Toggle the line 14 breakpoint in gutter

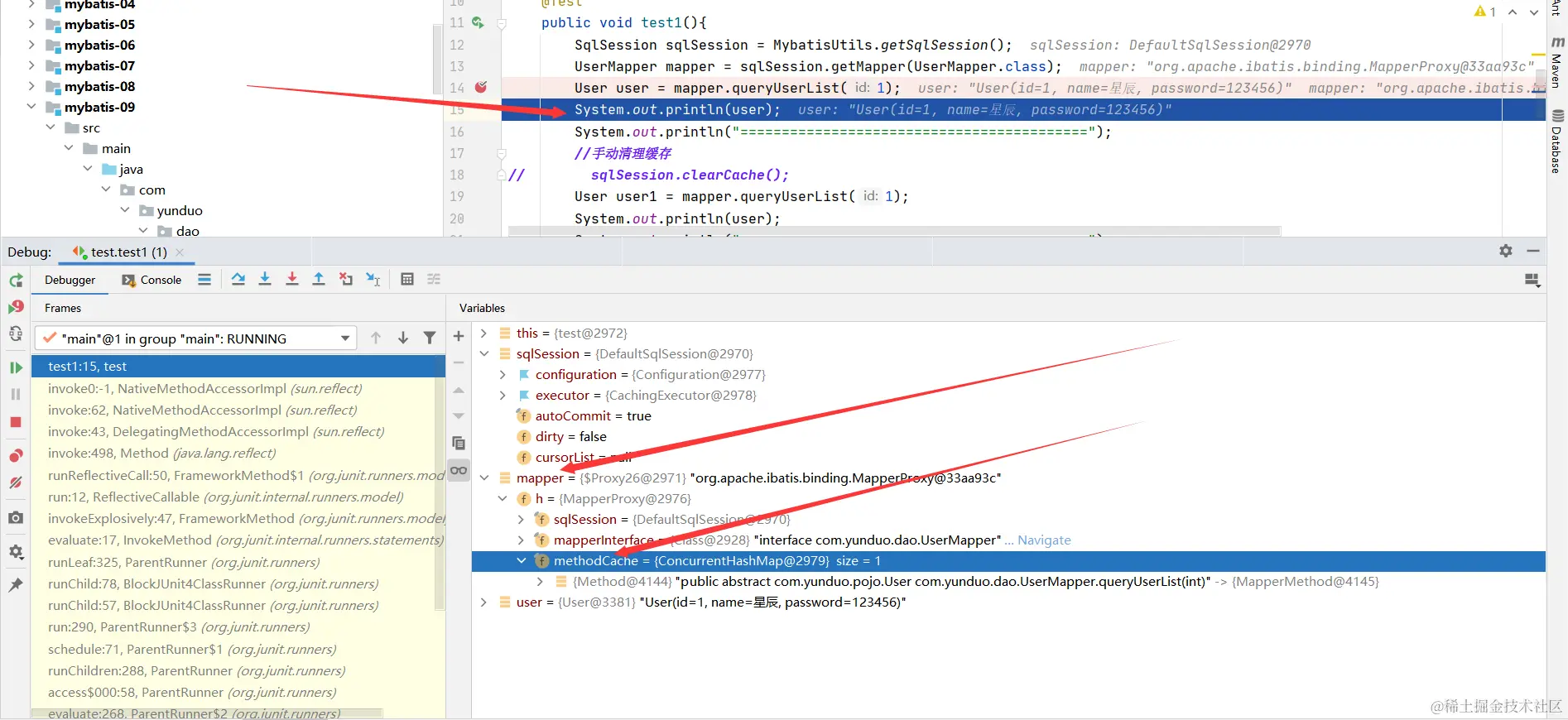coord(481,87)
